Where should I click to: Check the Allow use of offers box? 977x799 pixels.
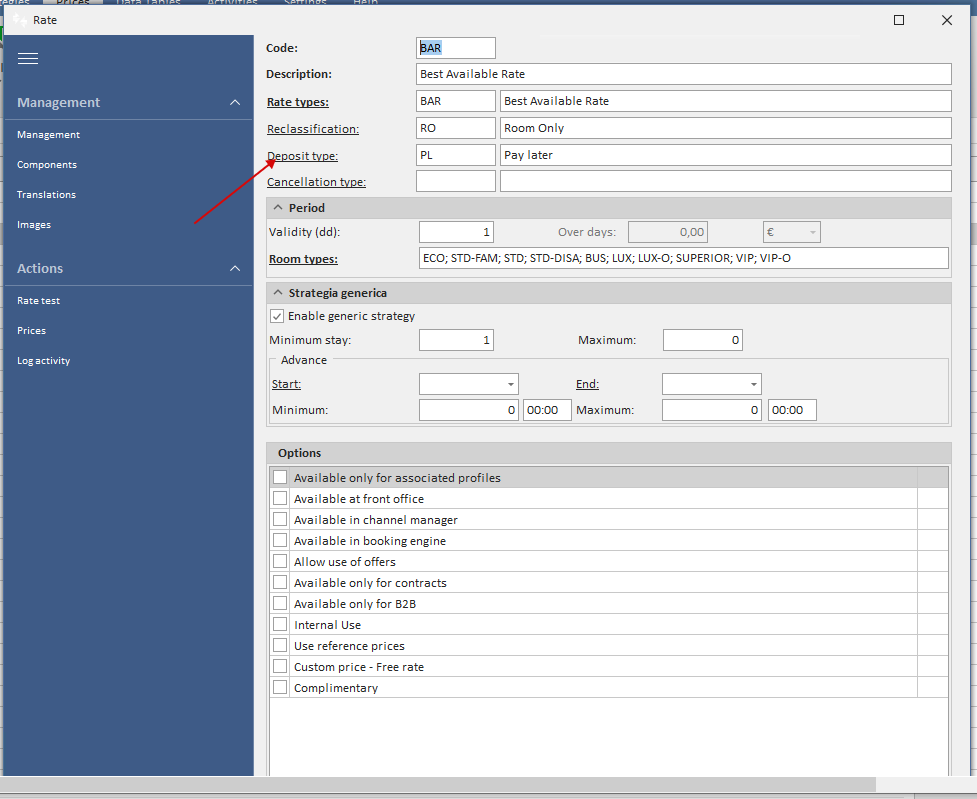tap(280, 562)
